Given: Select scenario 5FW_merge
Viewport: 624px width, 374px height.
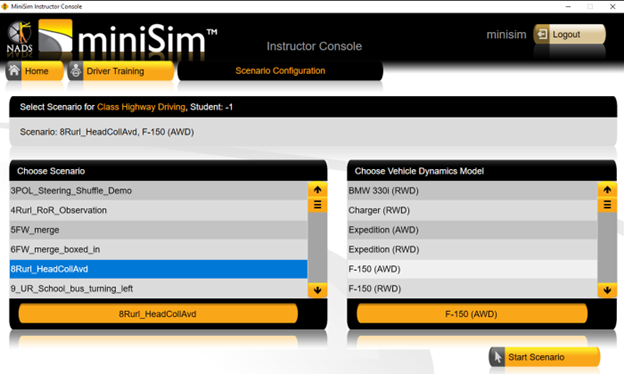Looking at the screenshot, I should (x=158, y=230).
